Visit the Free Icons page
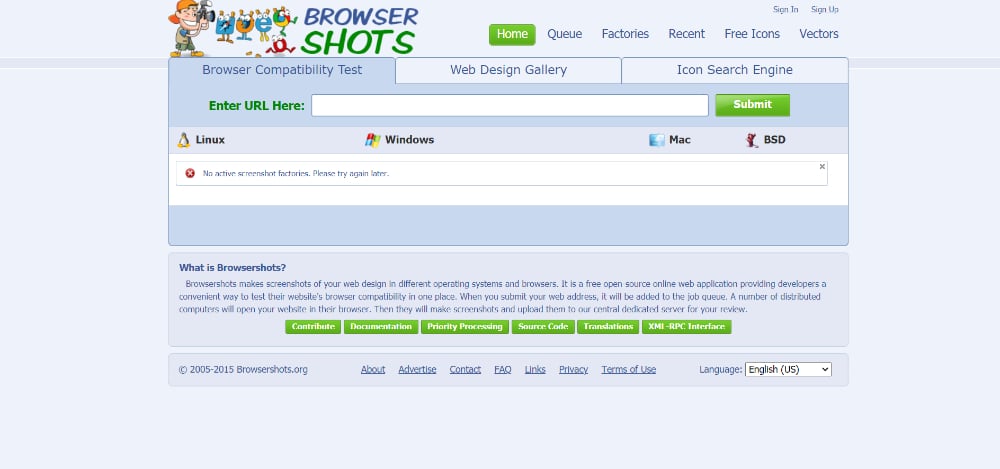The height and width of the screenshot is (469, 1000). coord(752,34)
